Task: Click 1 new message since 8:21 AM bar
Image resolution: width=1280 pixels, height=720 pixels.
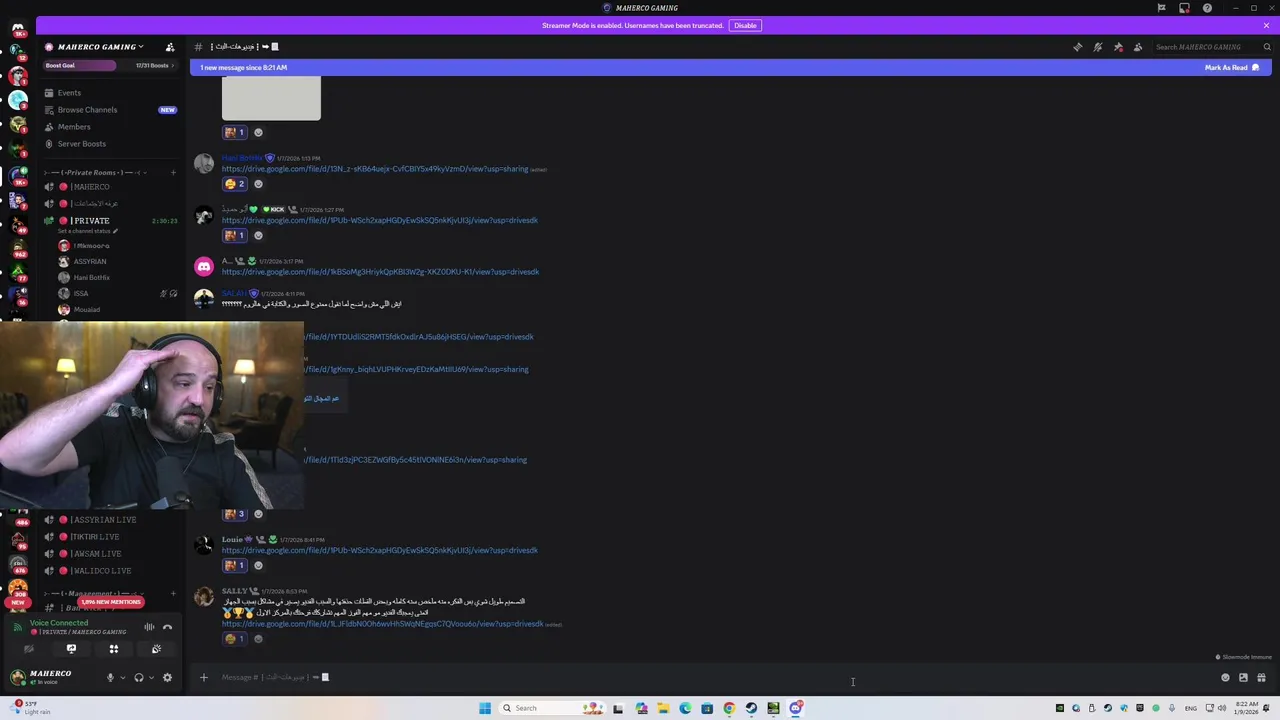Action: [730, 68]
